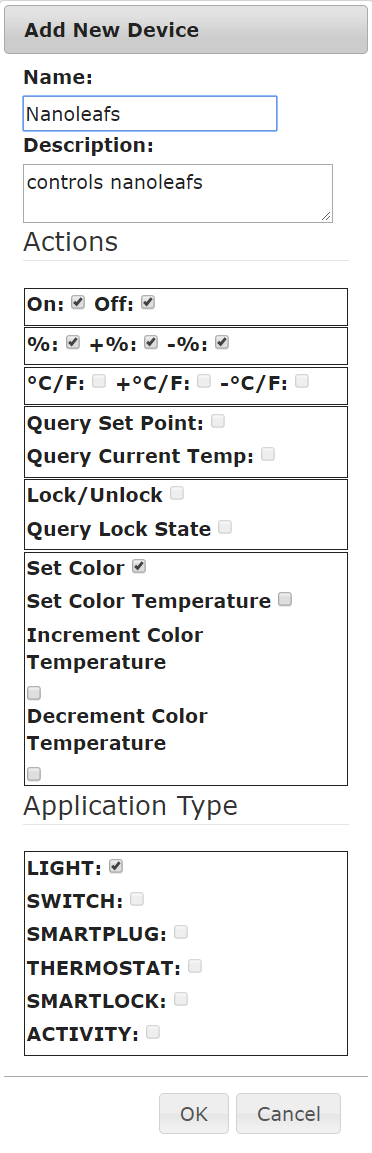Select the THERMOSTAT application type
Screen dimensions: 372x1153
[195, 966]
